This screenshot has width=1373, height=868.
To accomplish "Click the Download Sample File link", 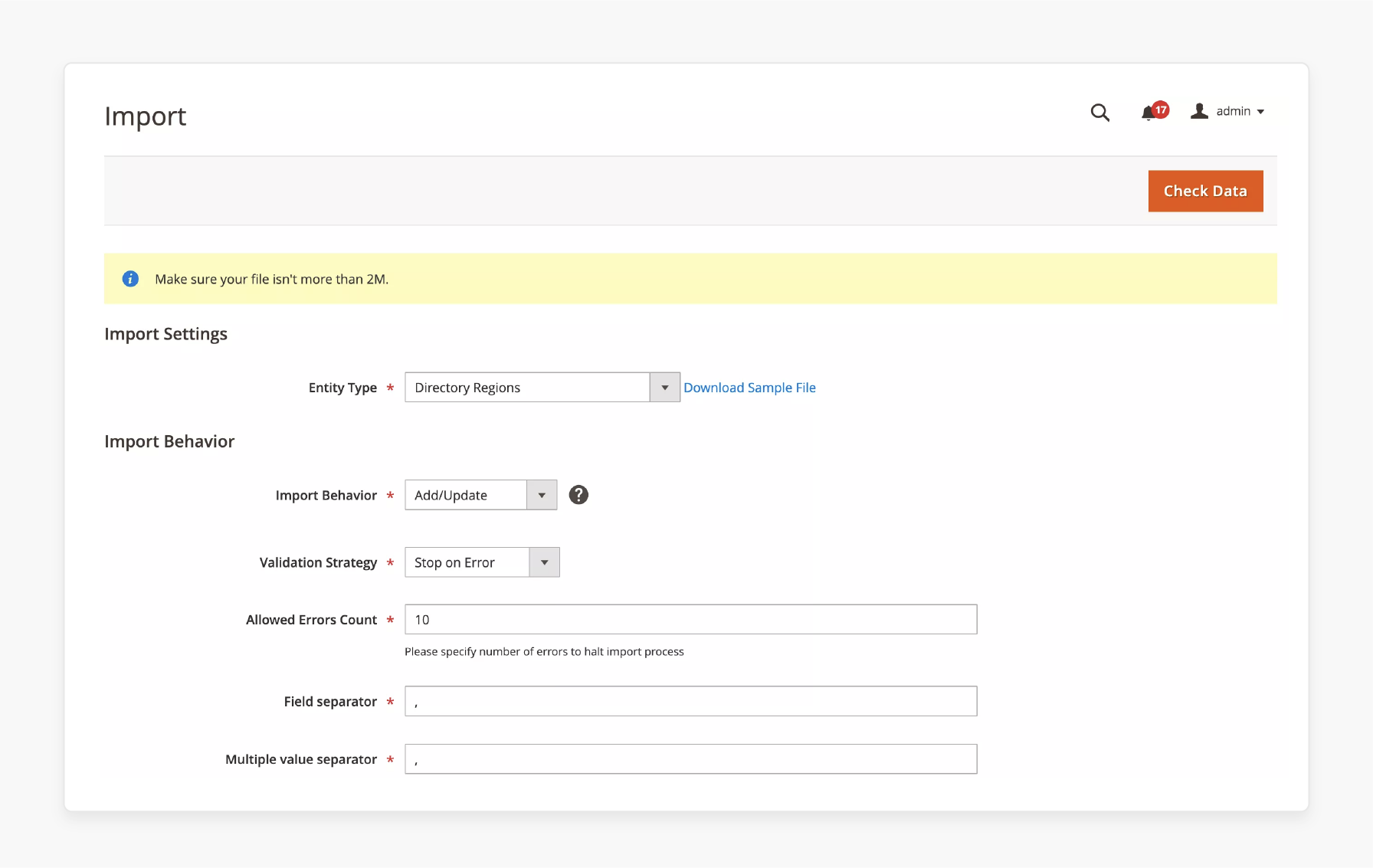I will pos(749,387).
